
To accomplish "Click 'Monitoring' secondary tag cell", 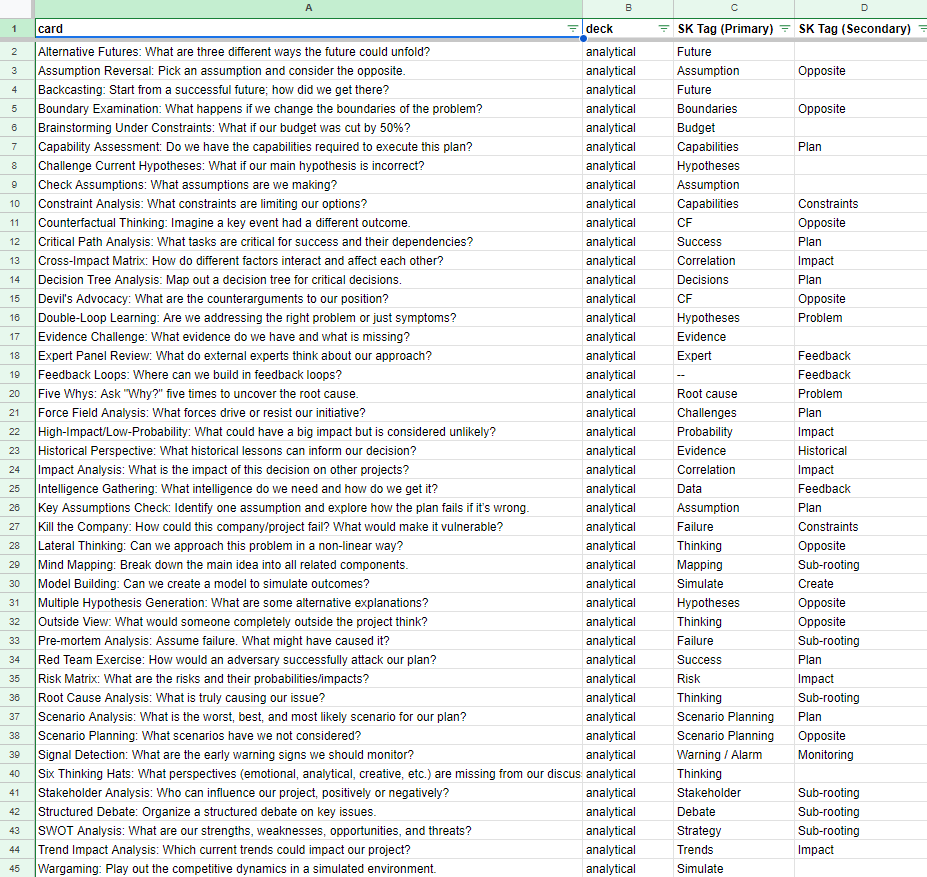I will point(861,755).
